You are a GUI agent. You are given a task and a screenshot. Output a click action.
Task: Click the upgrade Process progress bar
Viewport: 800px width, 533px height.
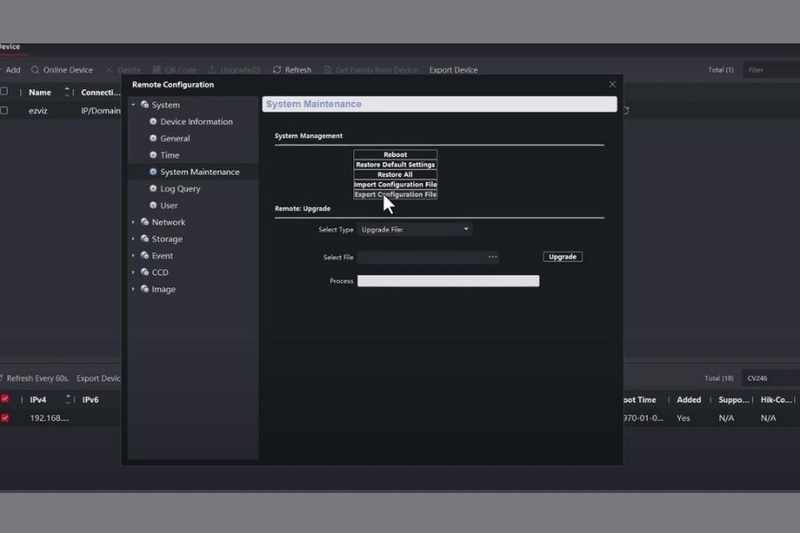[448, 281]
